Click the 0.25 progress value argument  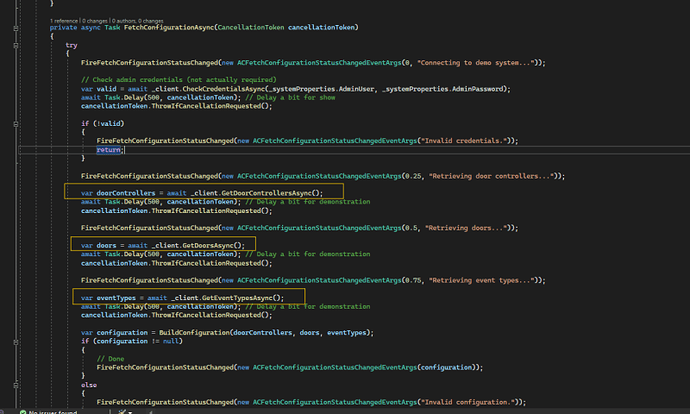[x=413, y=176]
